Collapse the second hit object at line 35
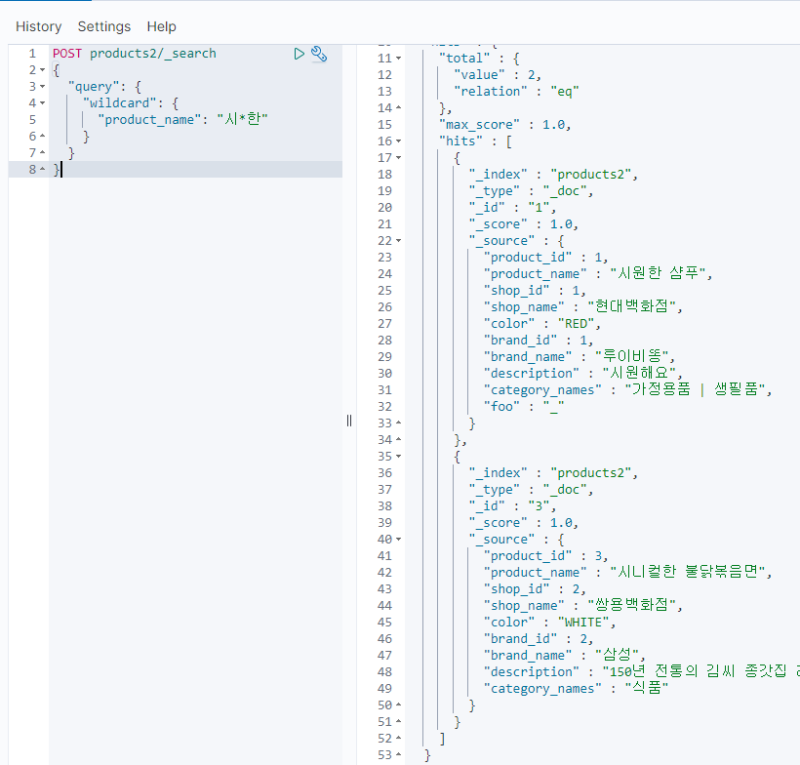 click(399, 456)
